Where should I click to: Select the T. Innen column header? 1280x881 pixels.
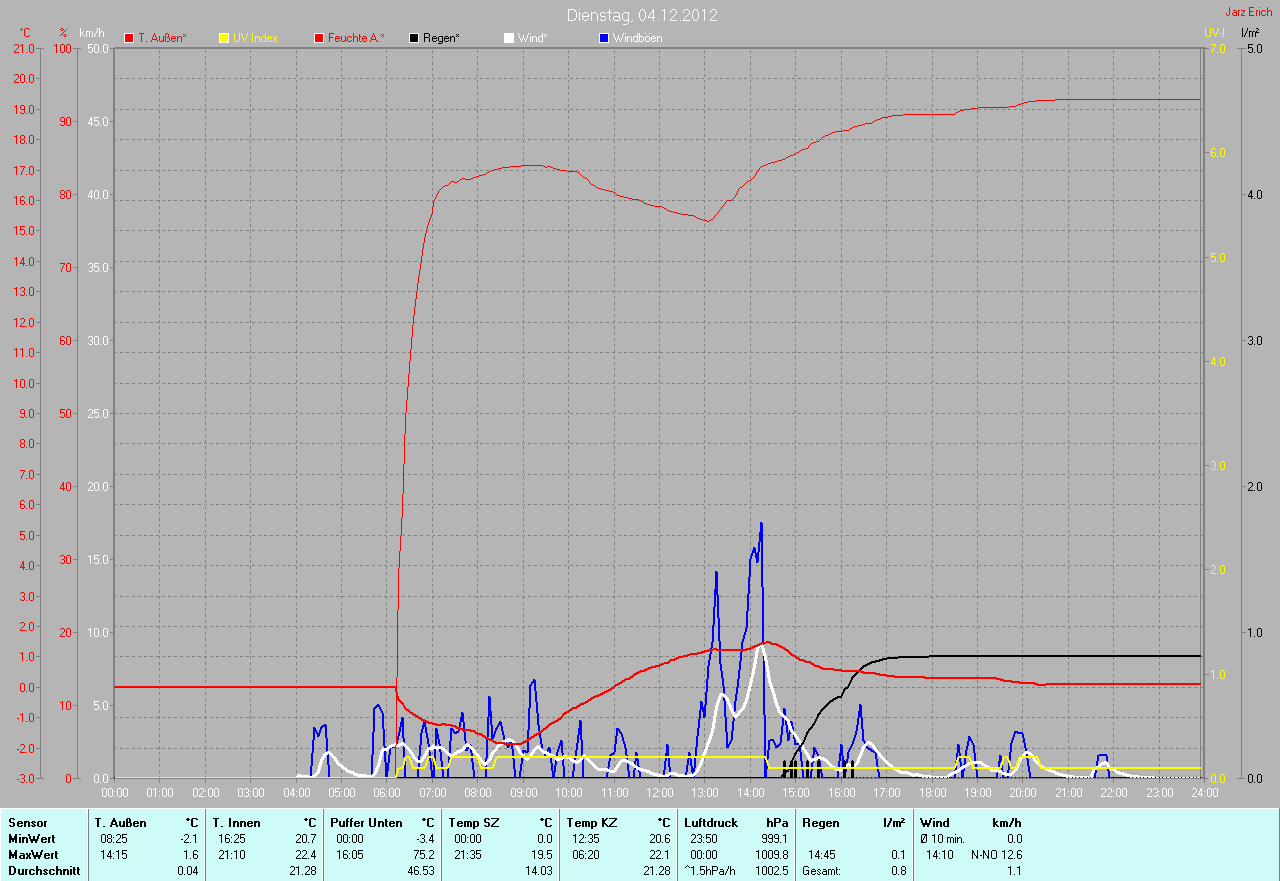tap(236, 822)
